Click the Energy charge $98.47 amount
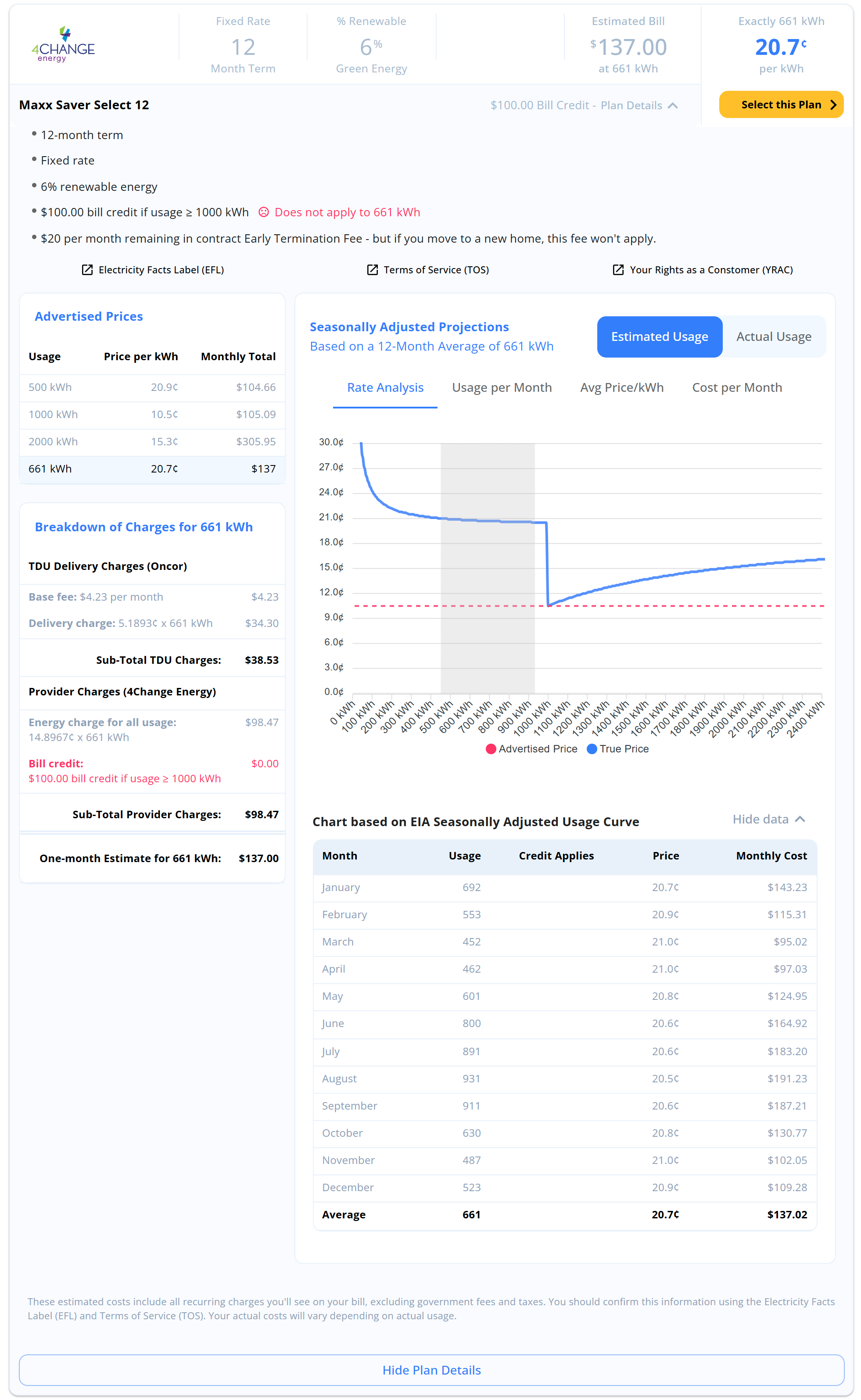This screenshot has width=861, height=1400. point(262,723)
